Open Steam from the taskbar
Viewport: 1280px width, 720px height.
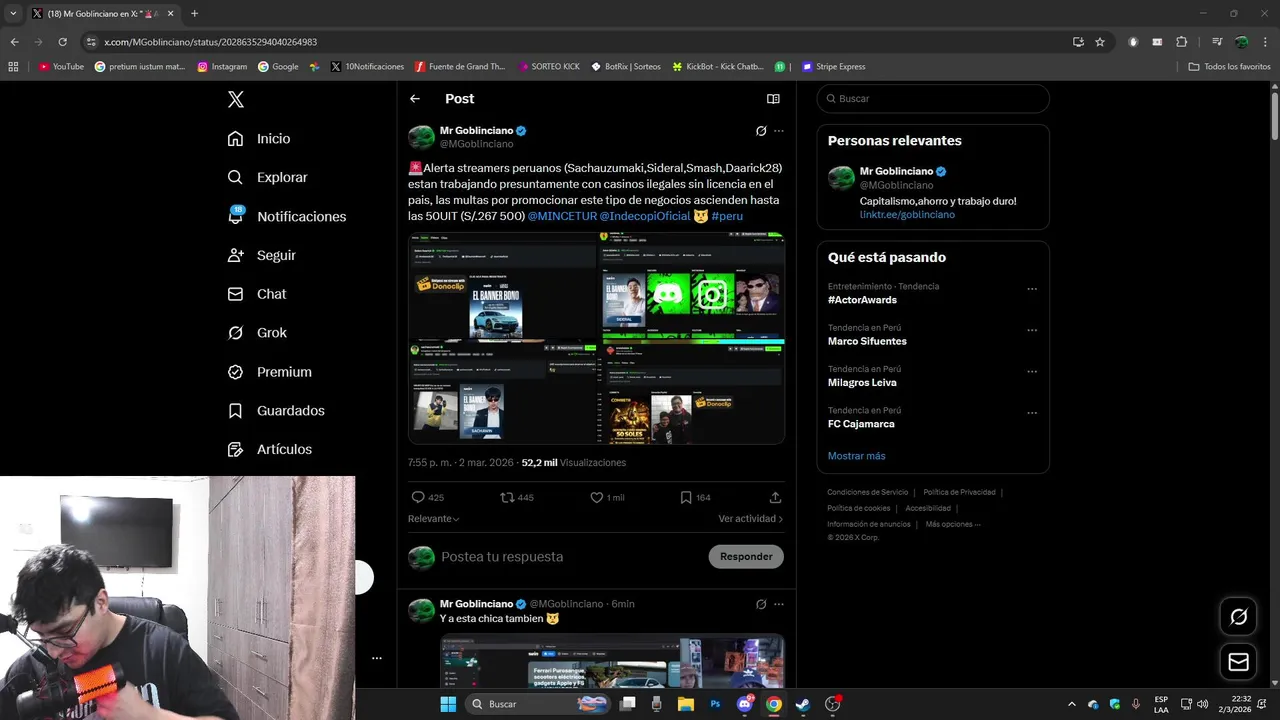pos(803,704)
